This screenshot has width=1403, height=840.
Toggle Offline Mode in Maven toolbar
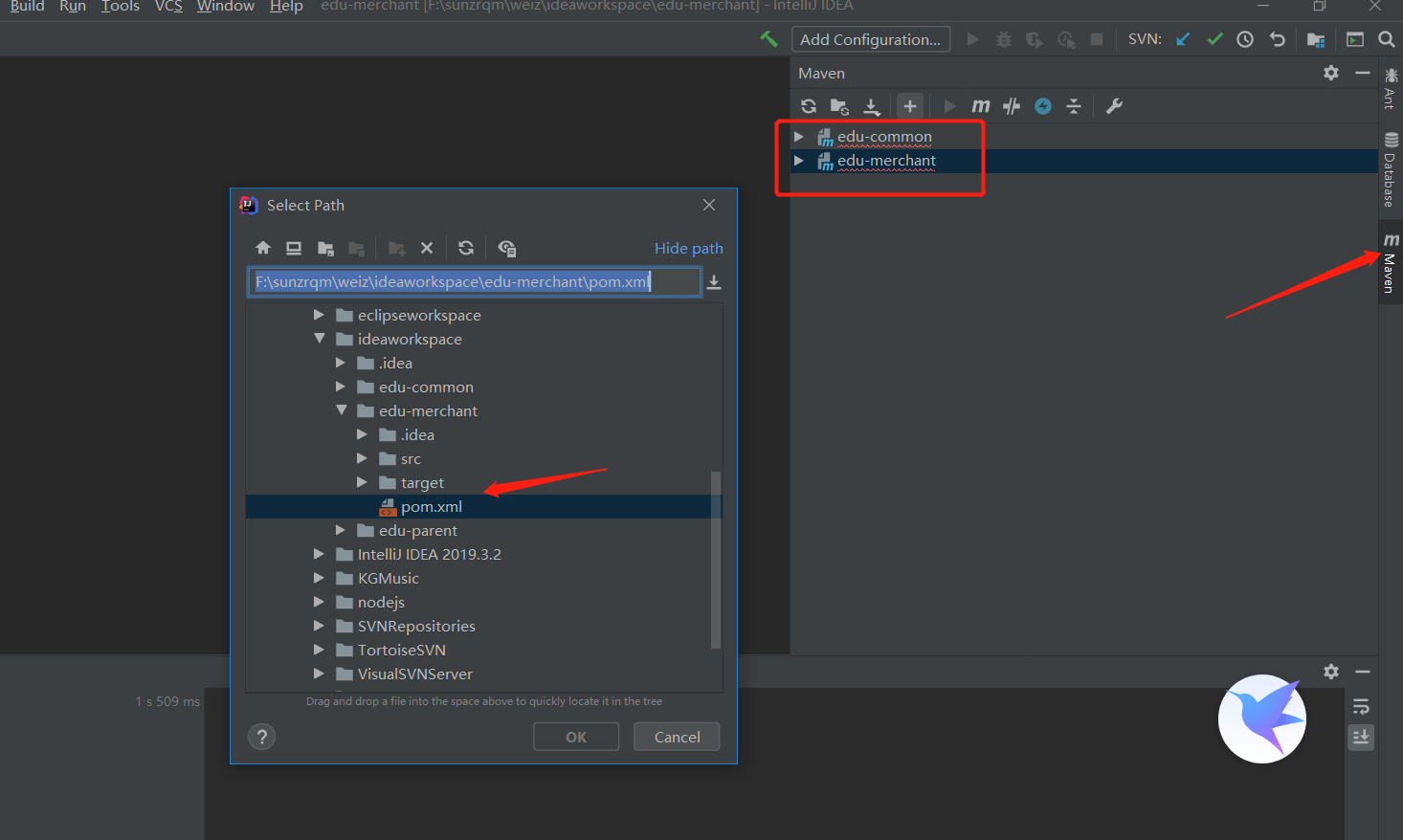(x=1012, y=106)
